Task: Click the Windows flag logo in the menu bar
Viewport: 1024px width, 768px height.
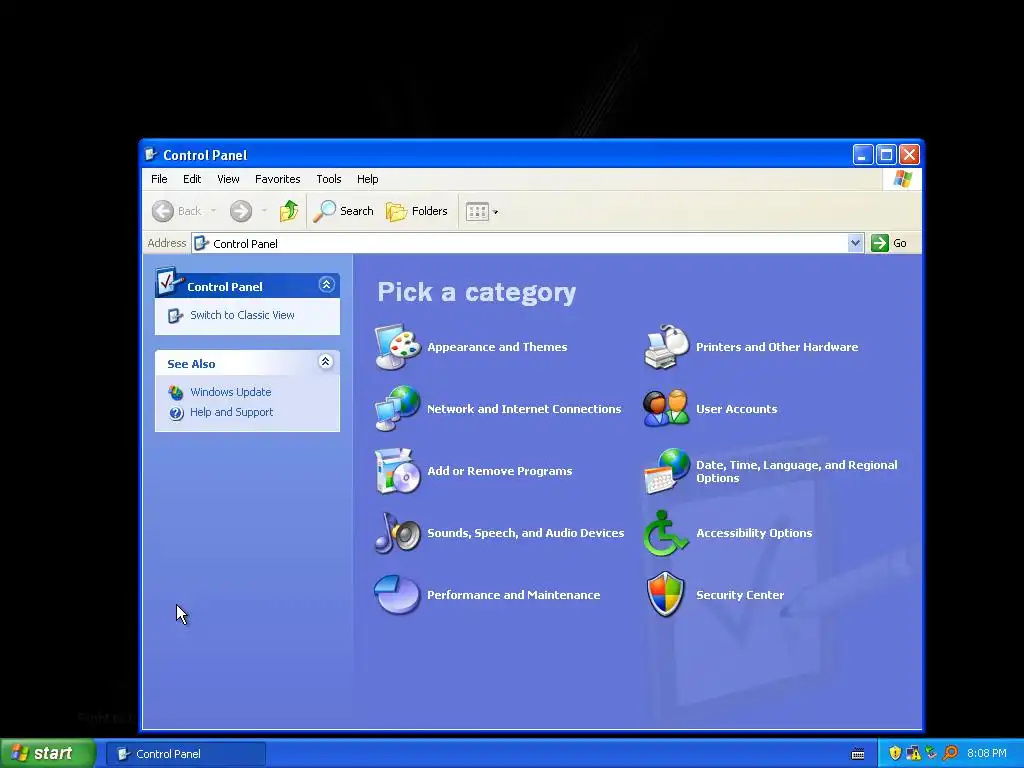Action: [903, 179]
